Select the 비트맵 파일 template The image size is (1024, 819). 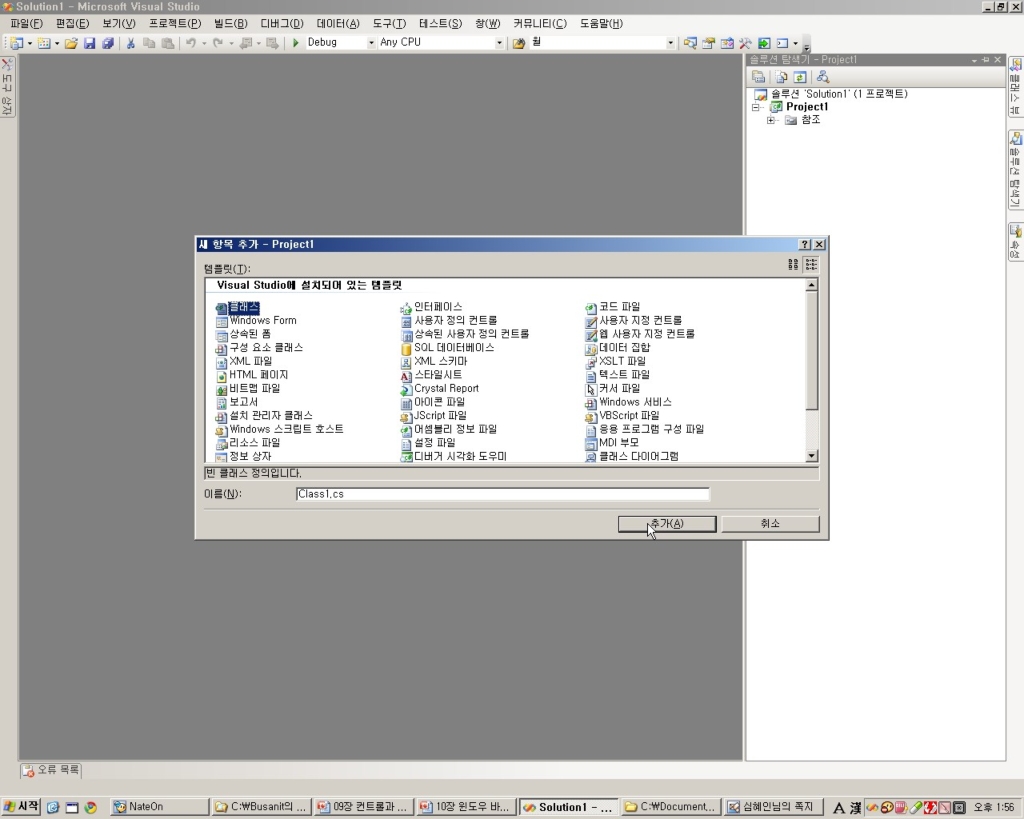point(248,389)
